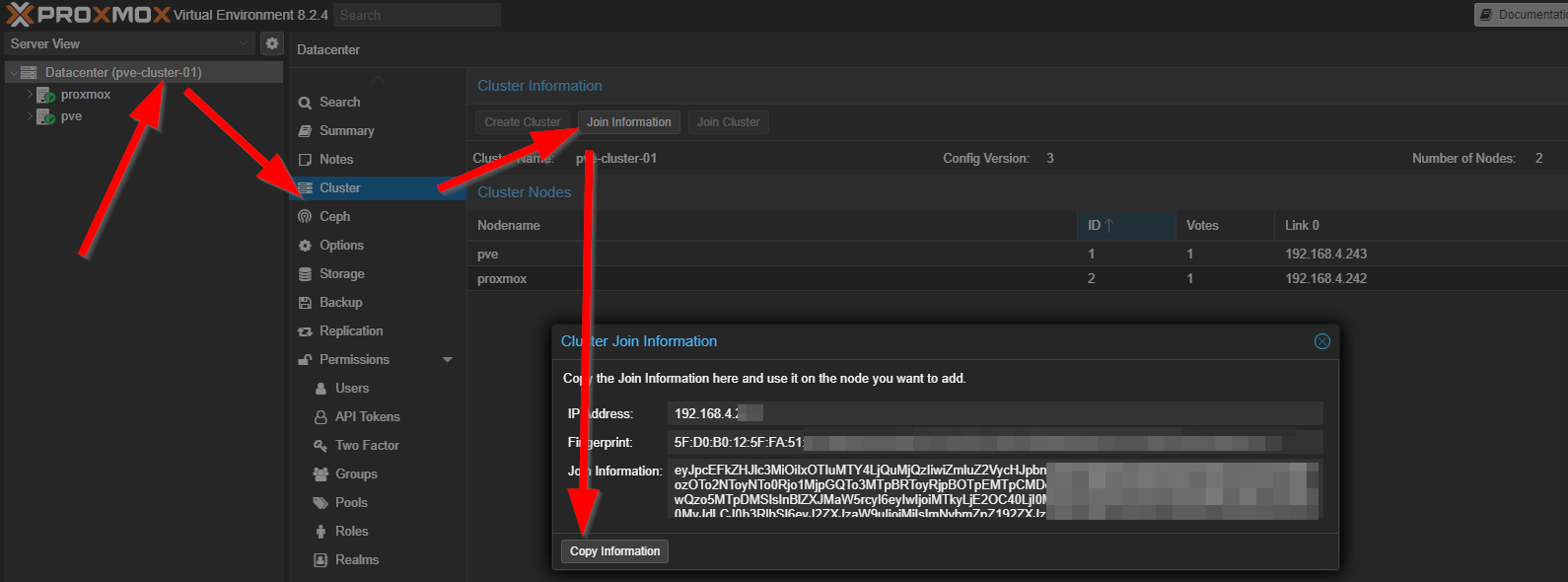Select the pve row in Cluster Nodes table
Screen dimensions: 1568x582
1018,254
